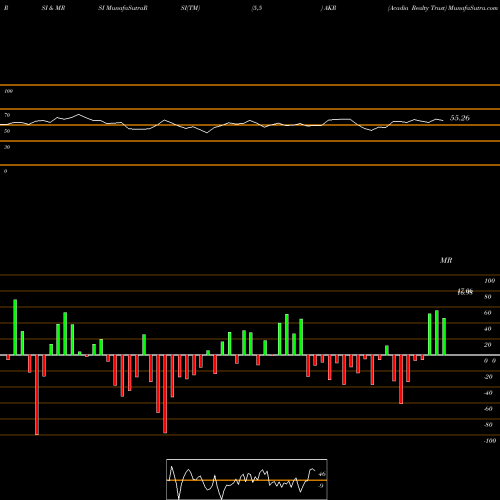500x500 pixels.
Task: Click the MR axis label -80
Action: (488, 425)
